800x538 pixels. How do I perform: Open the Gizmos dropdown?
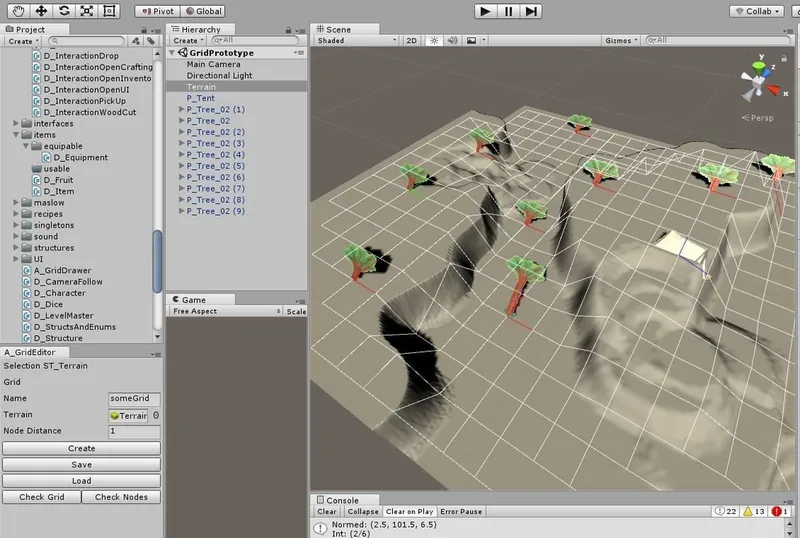pyautogui.click(x=621, y=40)
